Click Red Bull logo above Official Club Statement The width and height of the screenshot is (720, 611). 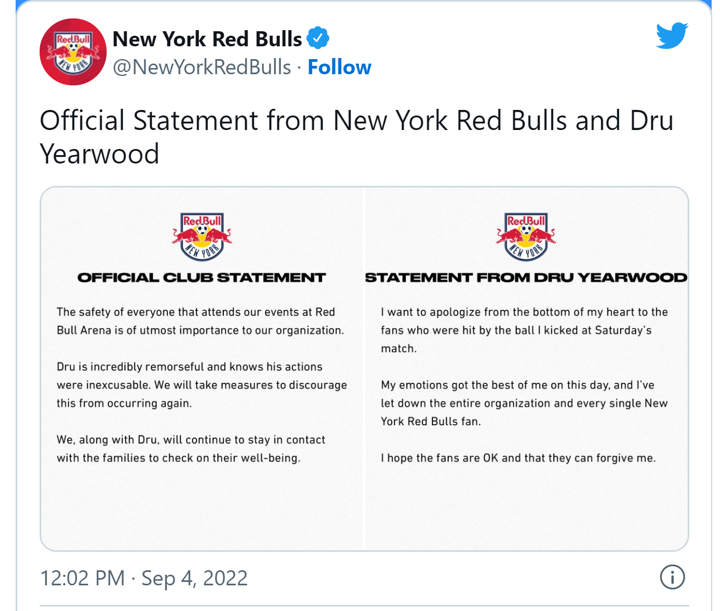click(202, 236)
